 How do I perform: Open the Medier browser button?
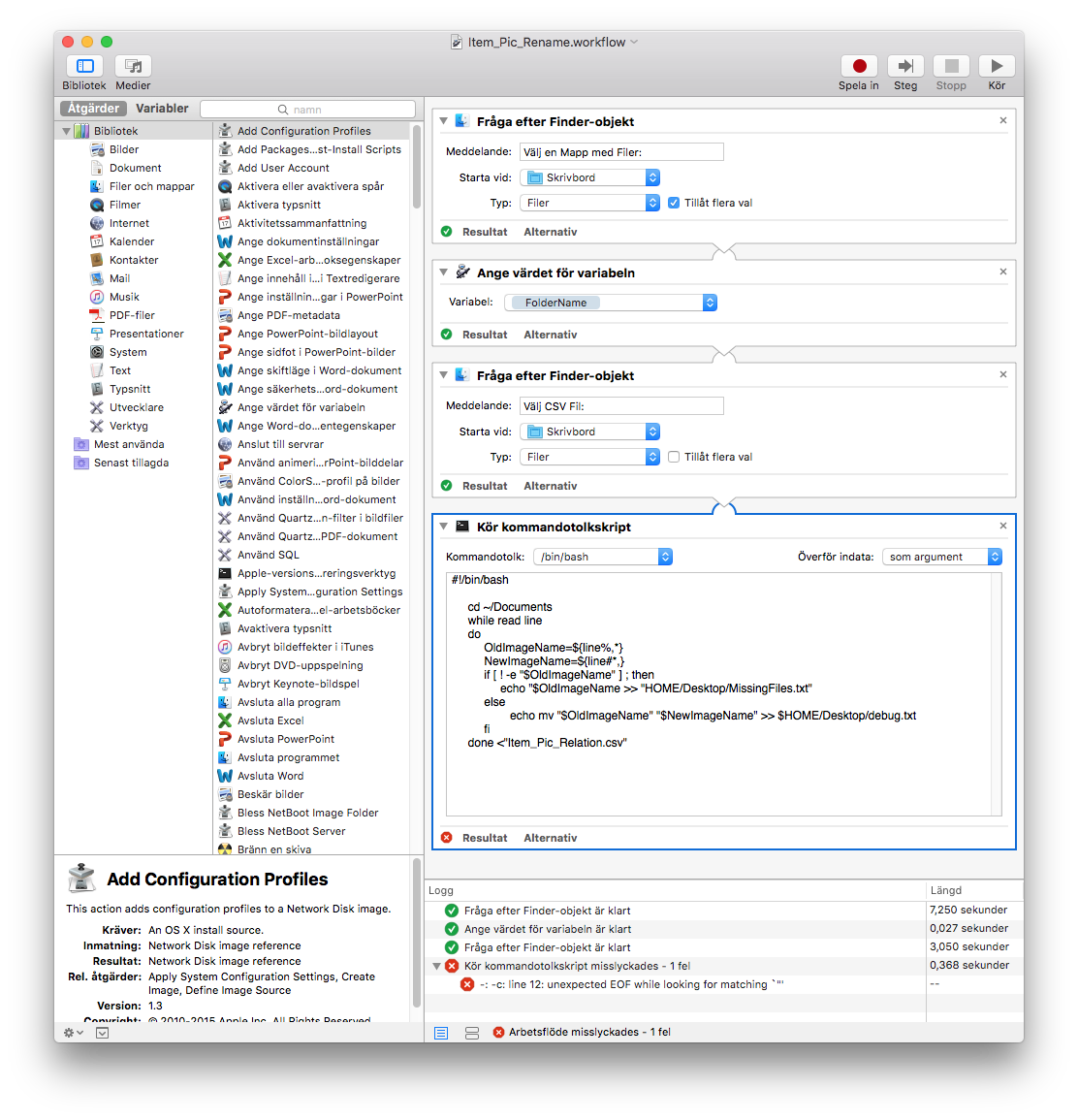(133, 67)
